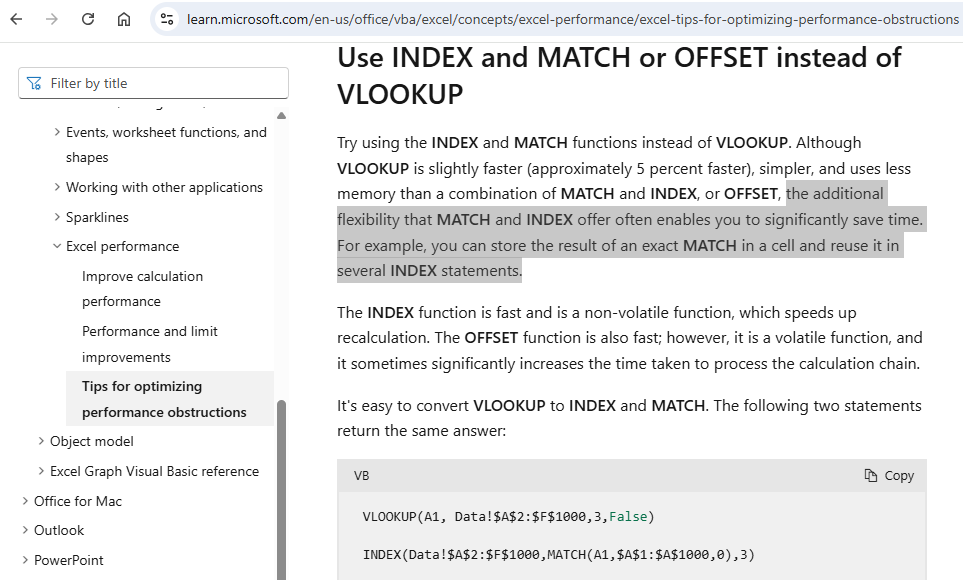Screen dimensions: 963x580
Task: Reload the page with refresh icon
Action: click(88, 19)
